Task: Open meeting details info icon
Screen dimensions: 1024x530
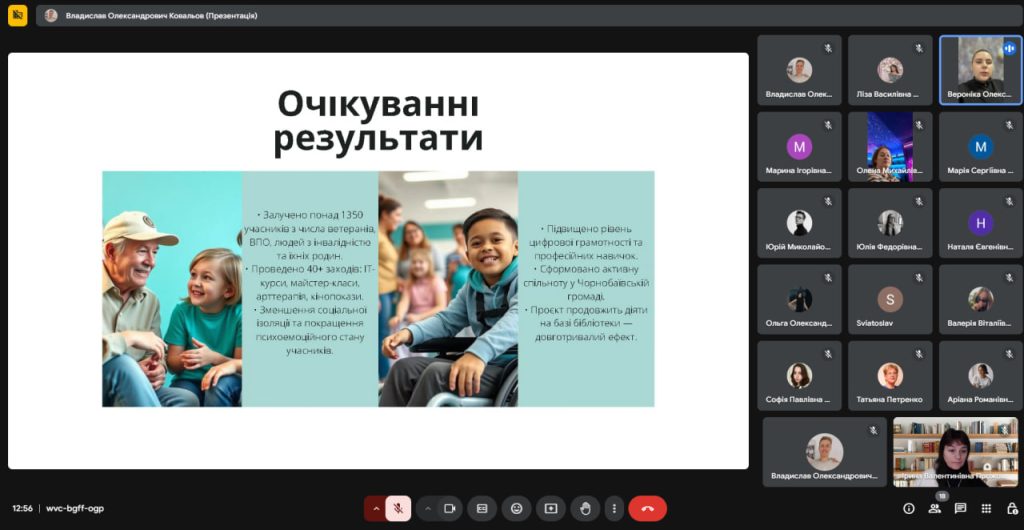Action: [x=908, y=508]
